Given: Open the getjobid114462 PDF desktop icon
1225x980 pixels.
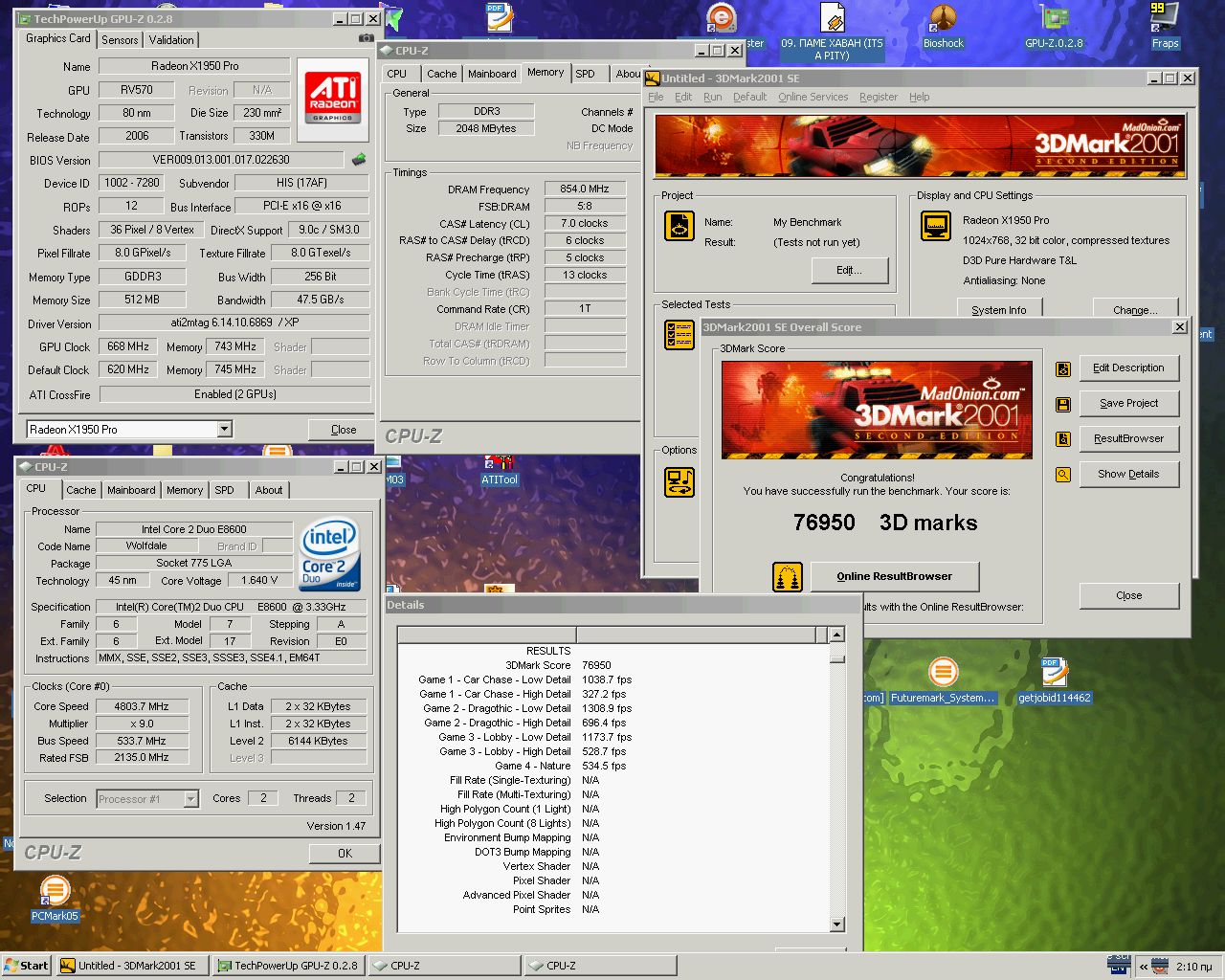Looking at the screenshot, I should [1054, 681].
